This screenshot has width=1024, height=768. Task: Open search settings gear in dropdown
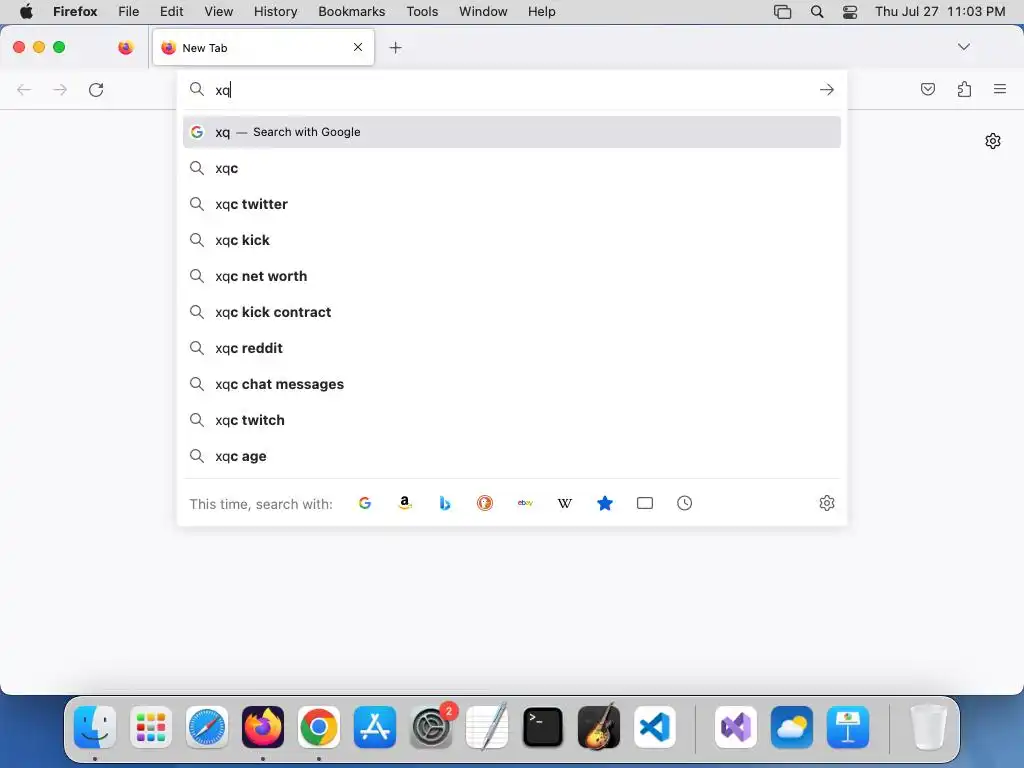827,503
